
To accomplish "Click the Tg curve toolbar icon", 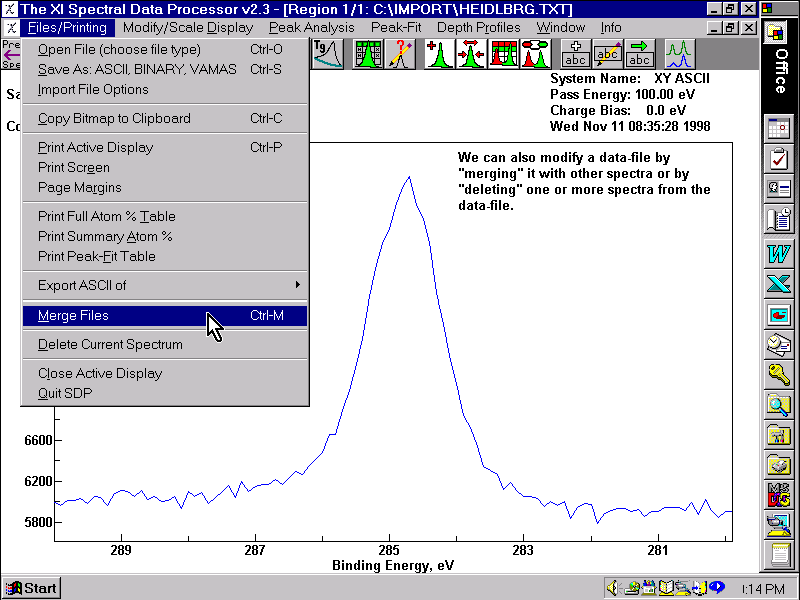I will 327,53.
